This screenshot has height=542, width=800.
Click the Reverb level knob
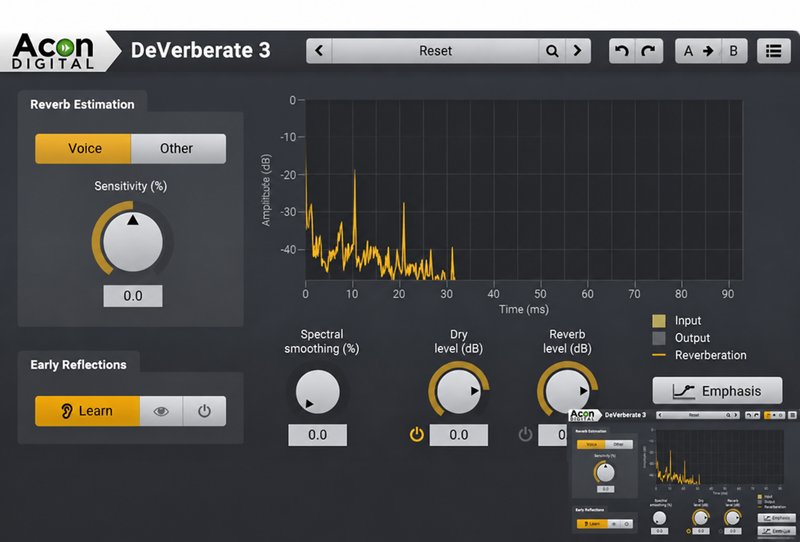[567, 390]
